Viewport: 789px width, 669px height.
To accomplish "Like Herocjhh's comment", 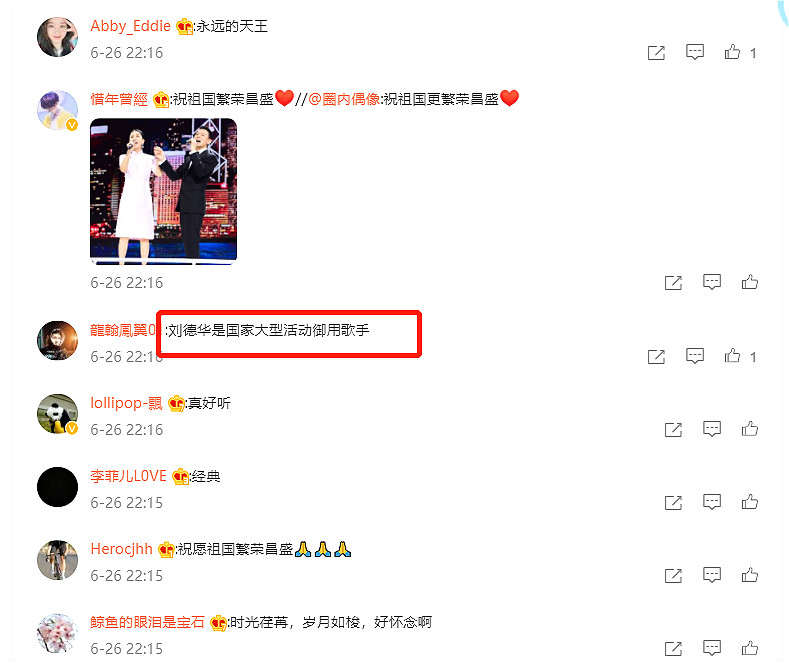I will [x=750, y=574].
